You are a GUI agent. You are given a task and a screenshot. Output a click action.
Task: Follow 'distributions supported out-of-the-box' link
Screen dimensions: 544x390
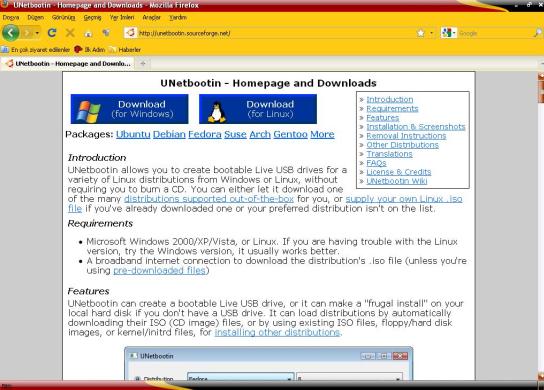(x=209, y=199)
